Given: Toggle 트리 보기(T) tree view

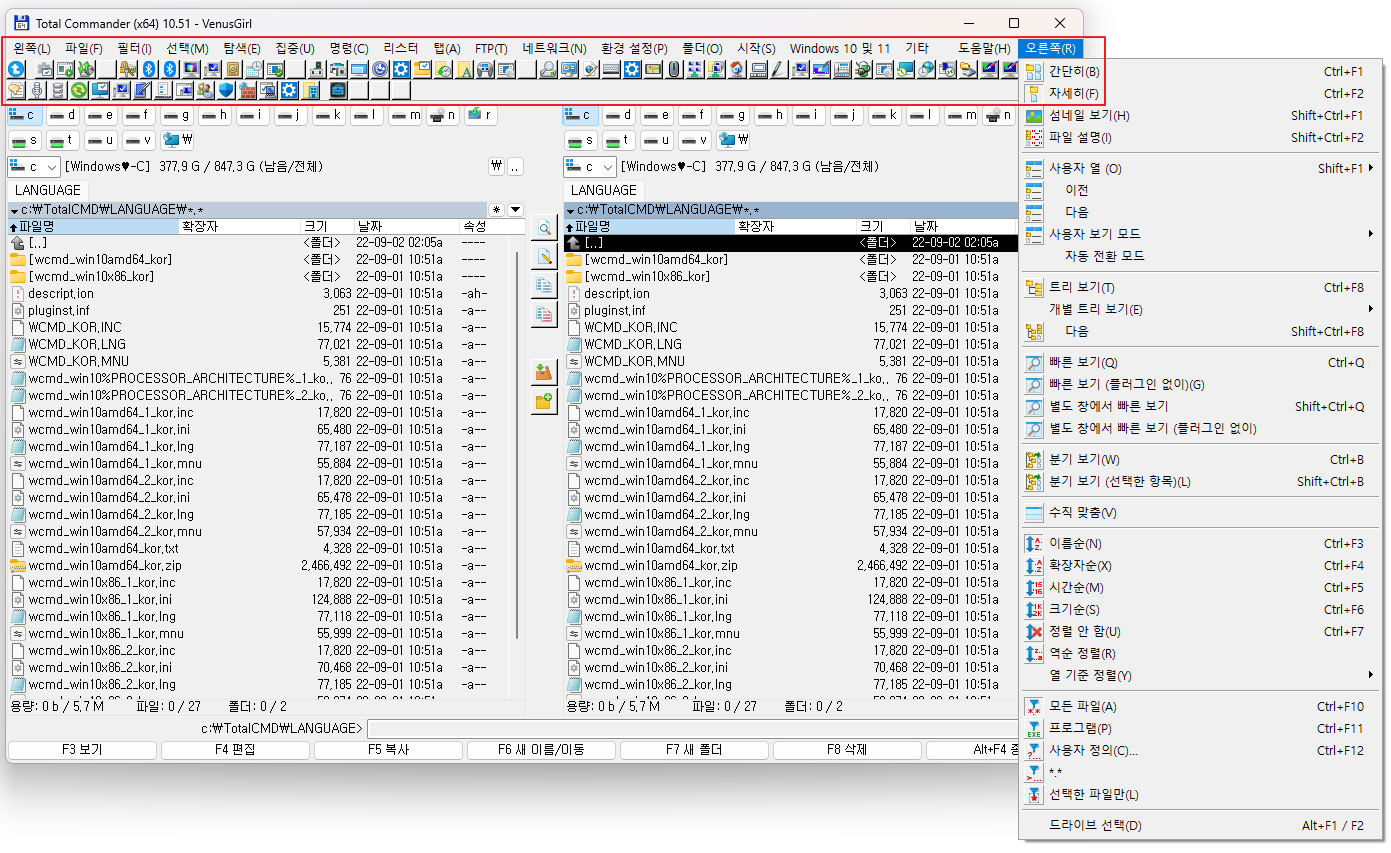Looking at the screenshot, I should pos(1198,288).
